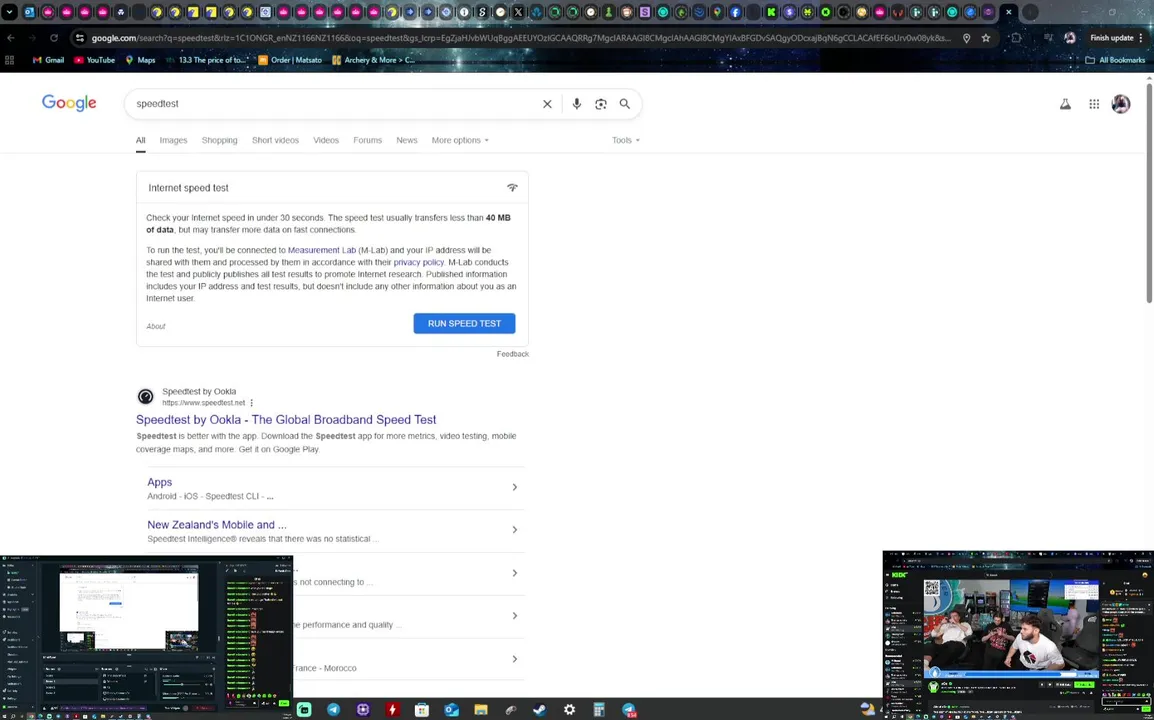
Task: Click the Finish update button
Action: (x=1114, y=38)
